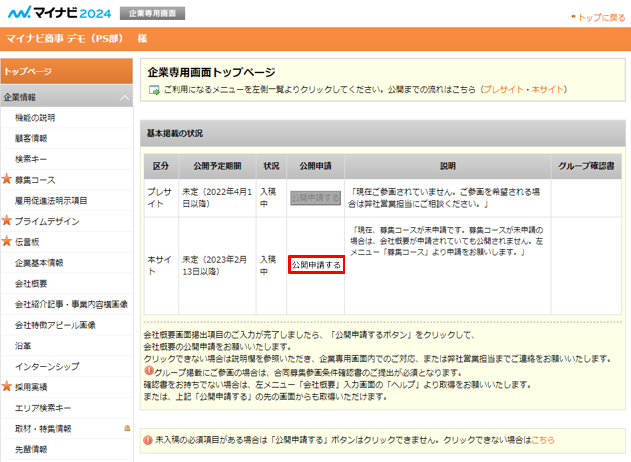Screen dimensions: 631x462
Task: Click the lock icon next to 取材・特集情報
Action: (x=126, y=428)
